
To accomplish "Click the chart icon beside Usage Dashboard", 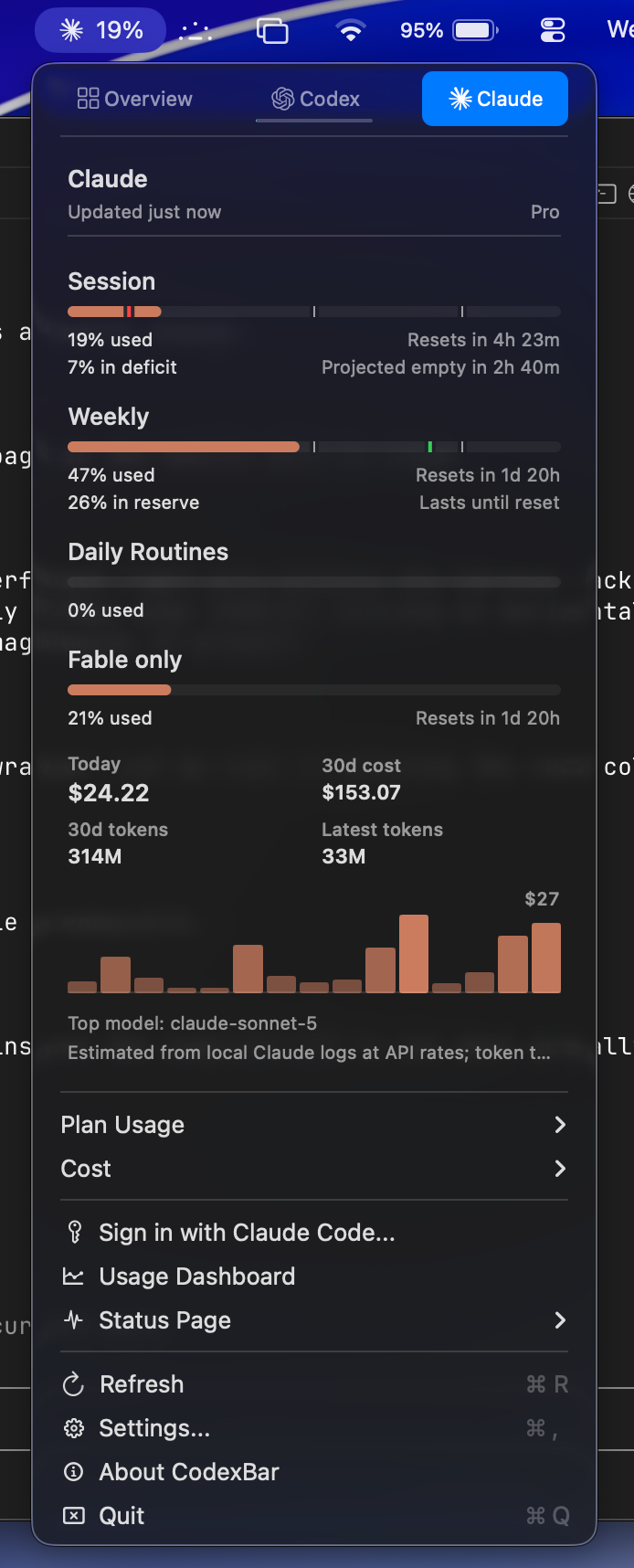I will [73, 1277].
